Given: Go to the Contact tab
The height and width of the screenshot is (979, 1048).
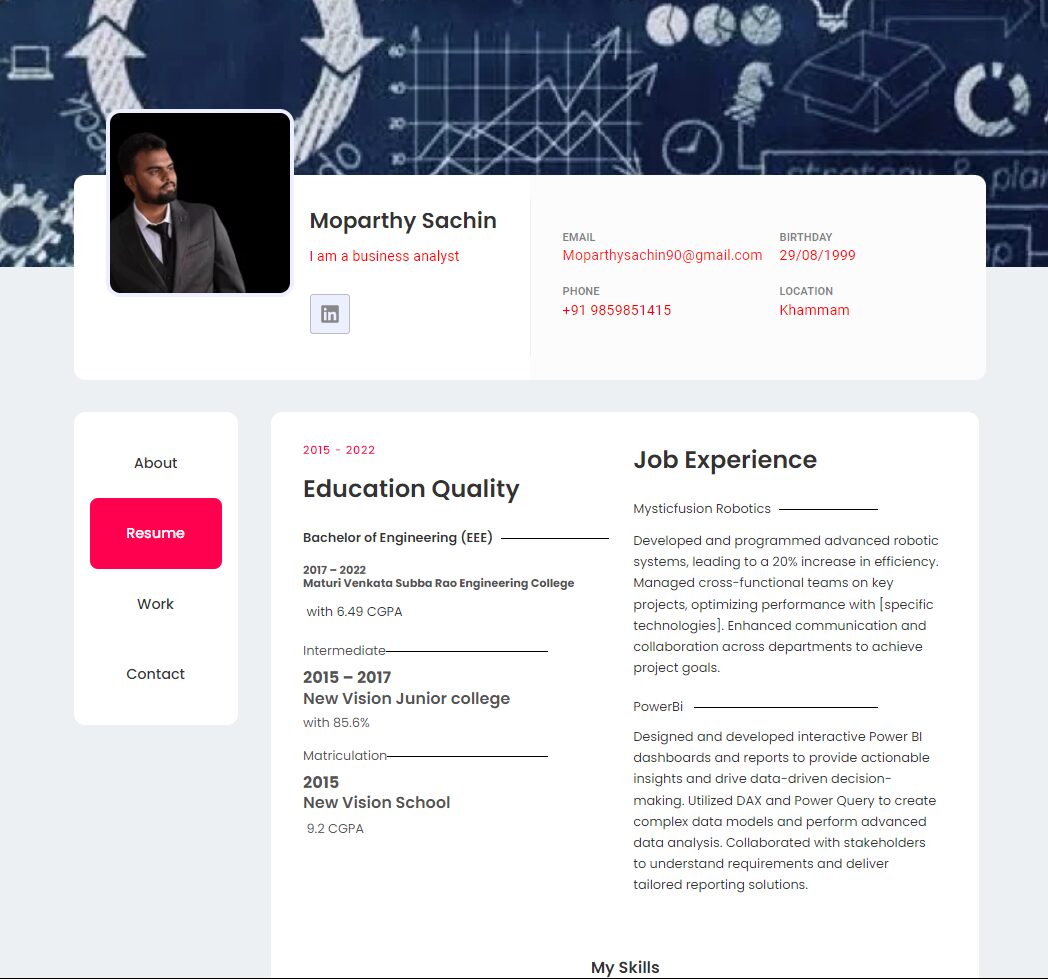Looking at the screenshot, I should pyautogui.click(x=156, y=674).
